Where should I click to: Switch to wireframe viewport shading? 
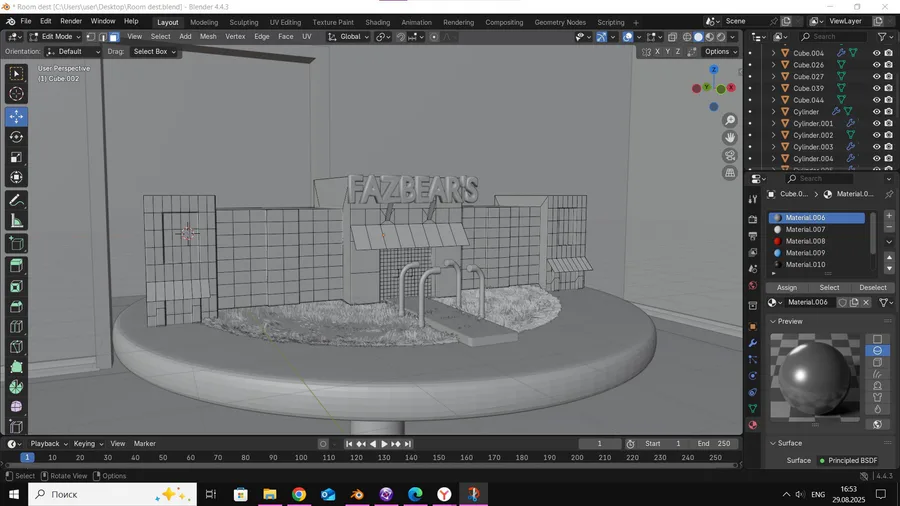[686, 37]
